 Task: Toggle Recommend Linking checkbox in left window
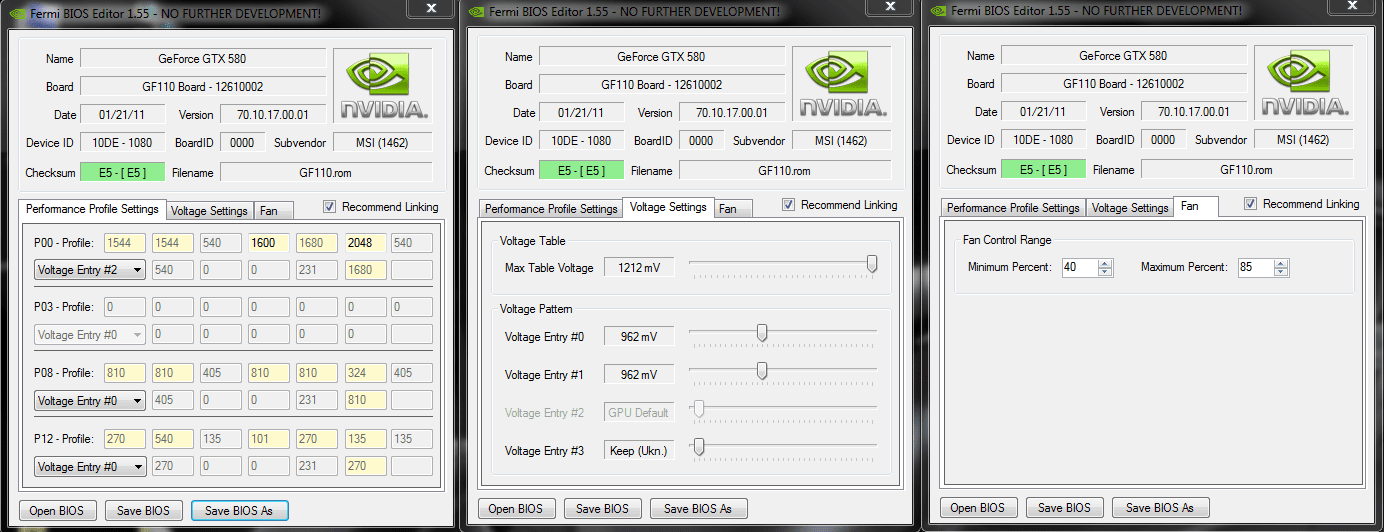pyautogui.click(x=330, y=207)
